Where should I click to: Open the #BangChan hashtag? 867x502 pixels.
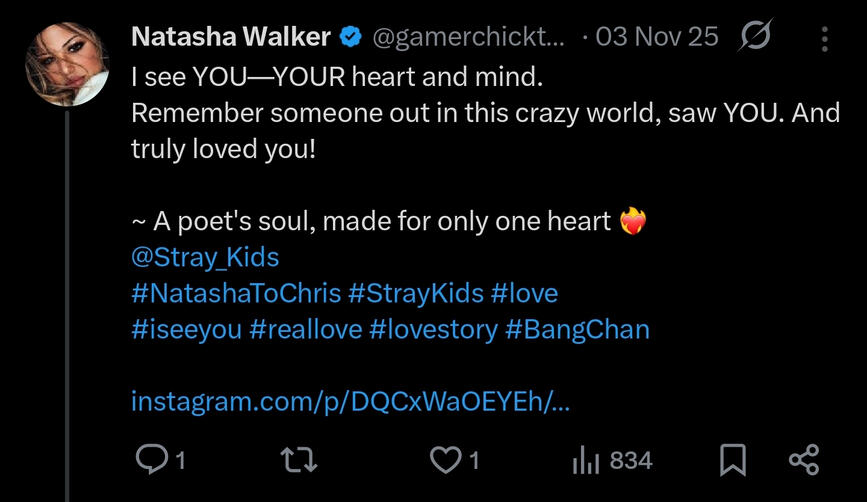click(x=577, y=330)
